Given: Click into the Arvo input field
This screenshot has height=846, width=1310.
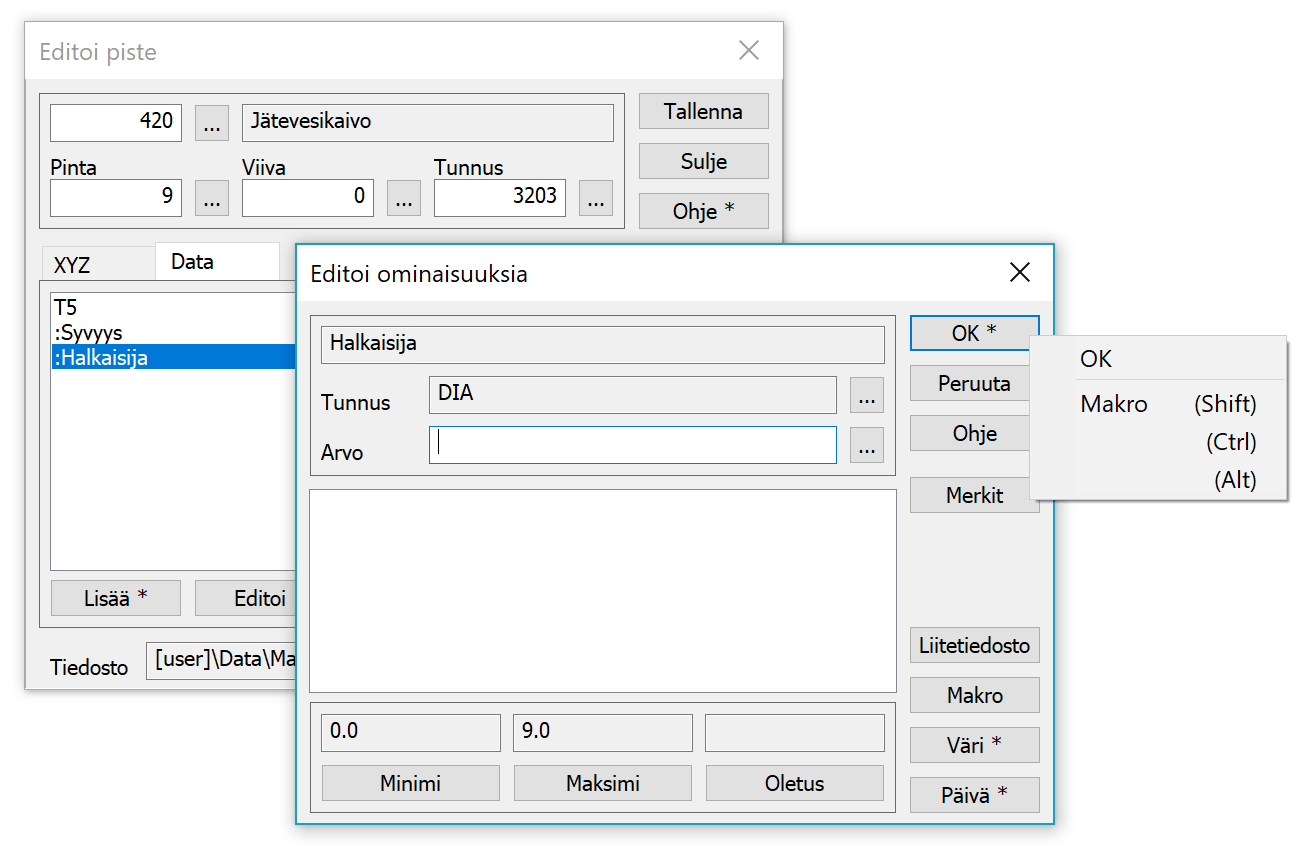Looking at the screenshot, I should point(632,445).
